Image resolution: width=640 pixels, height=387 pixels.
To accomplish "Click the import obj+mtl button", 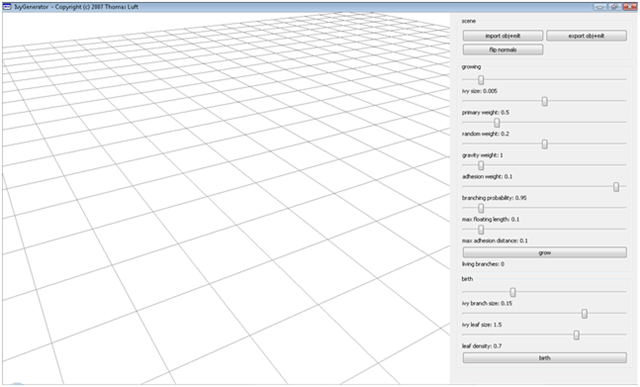I will click(503, 36).
